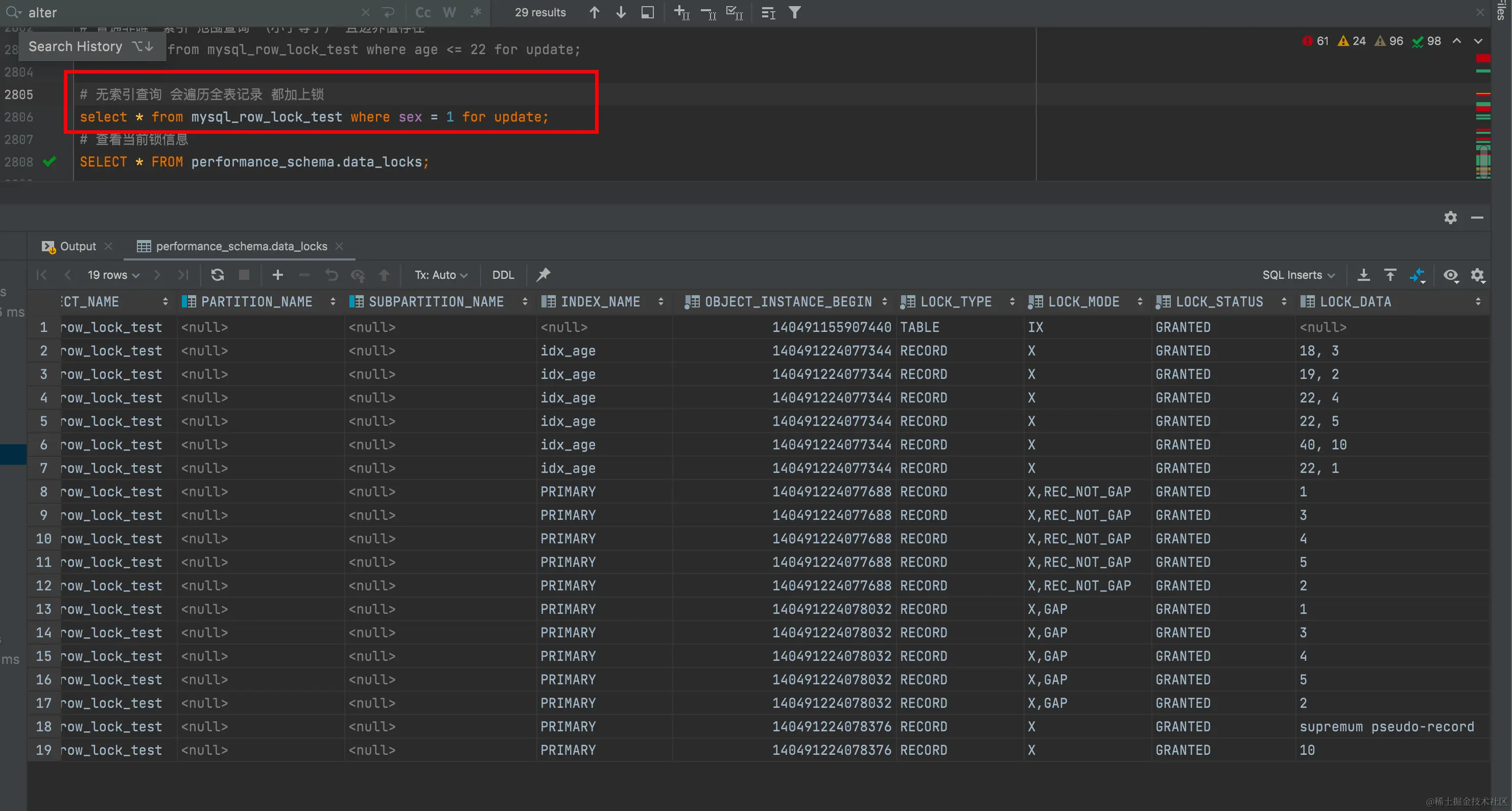This screenshot has height=811, width=1512.
Task: Toggle Regex search option
Action: (476, 12)
